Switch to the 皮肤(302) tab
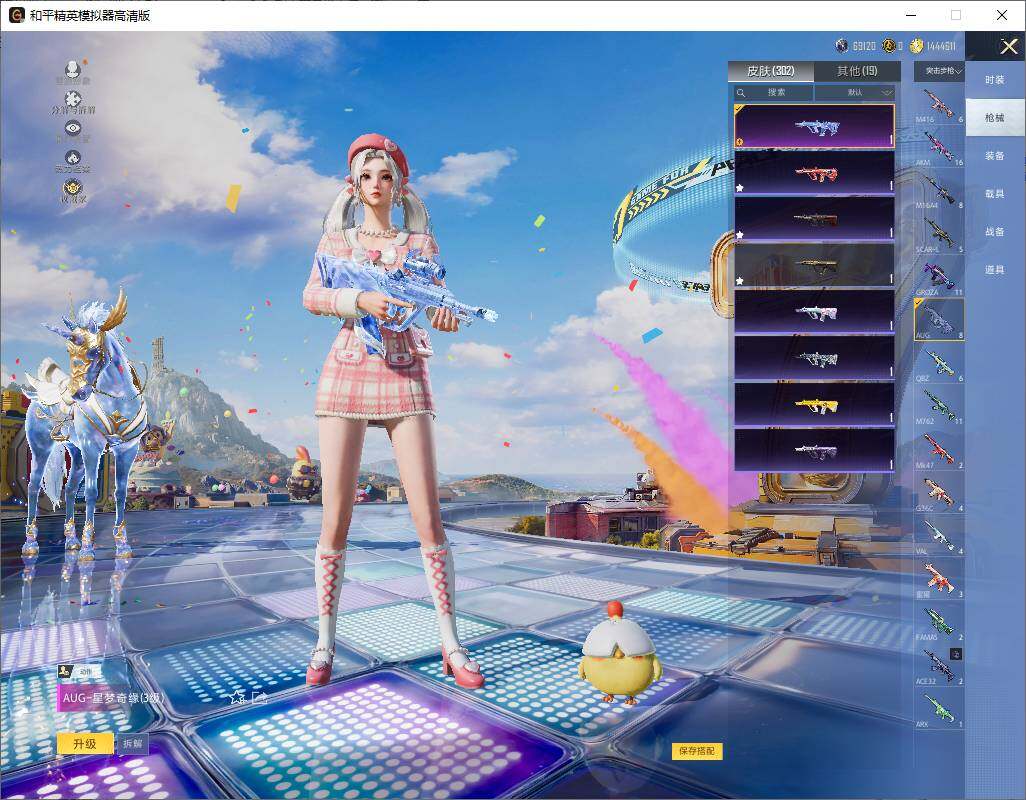The width and height of the screenshot is (1026, 800). click(x=771, y=71)
